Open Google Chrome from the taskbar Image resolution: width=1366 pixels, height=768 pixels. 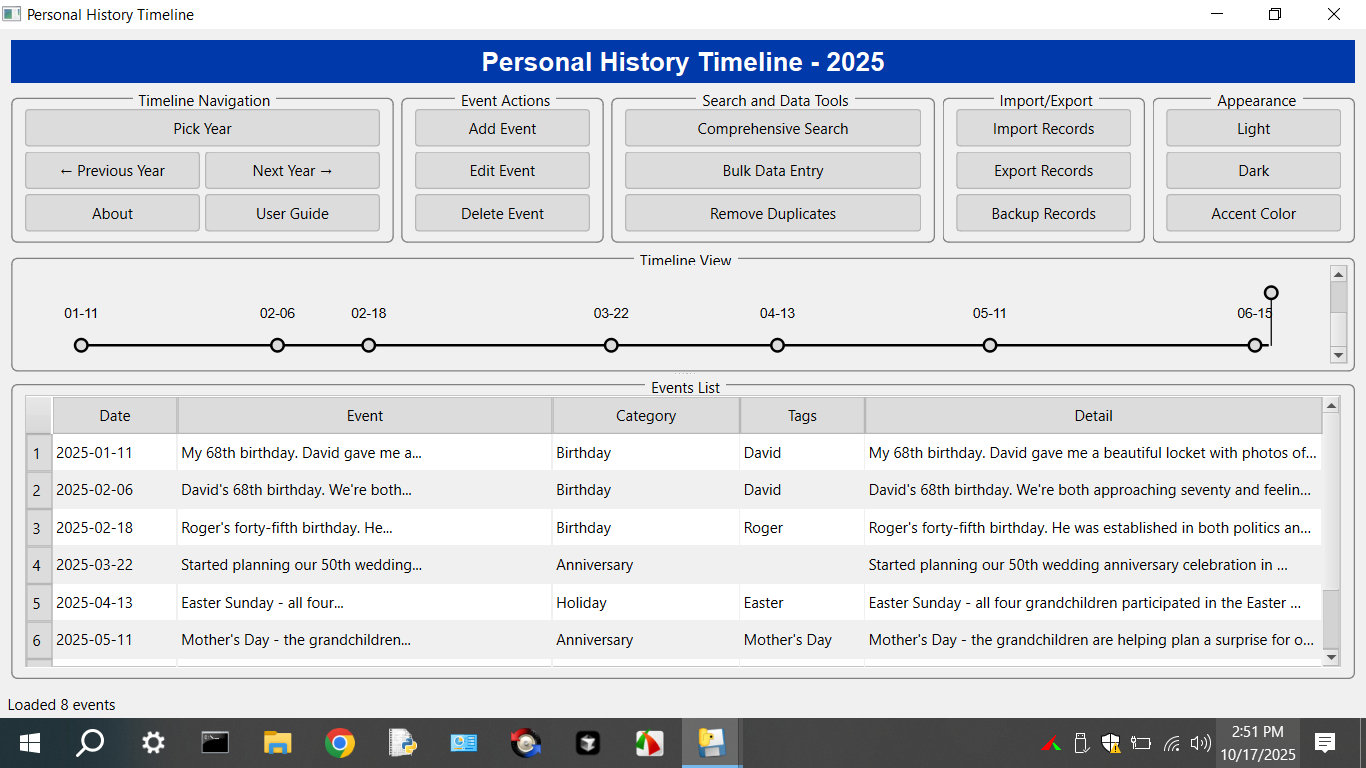340,743
